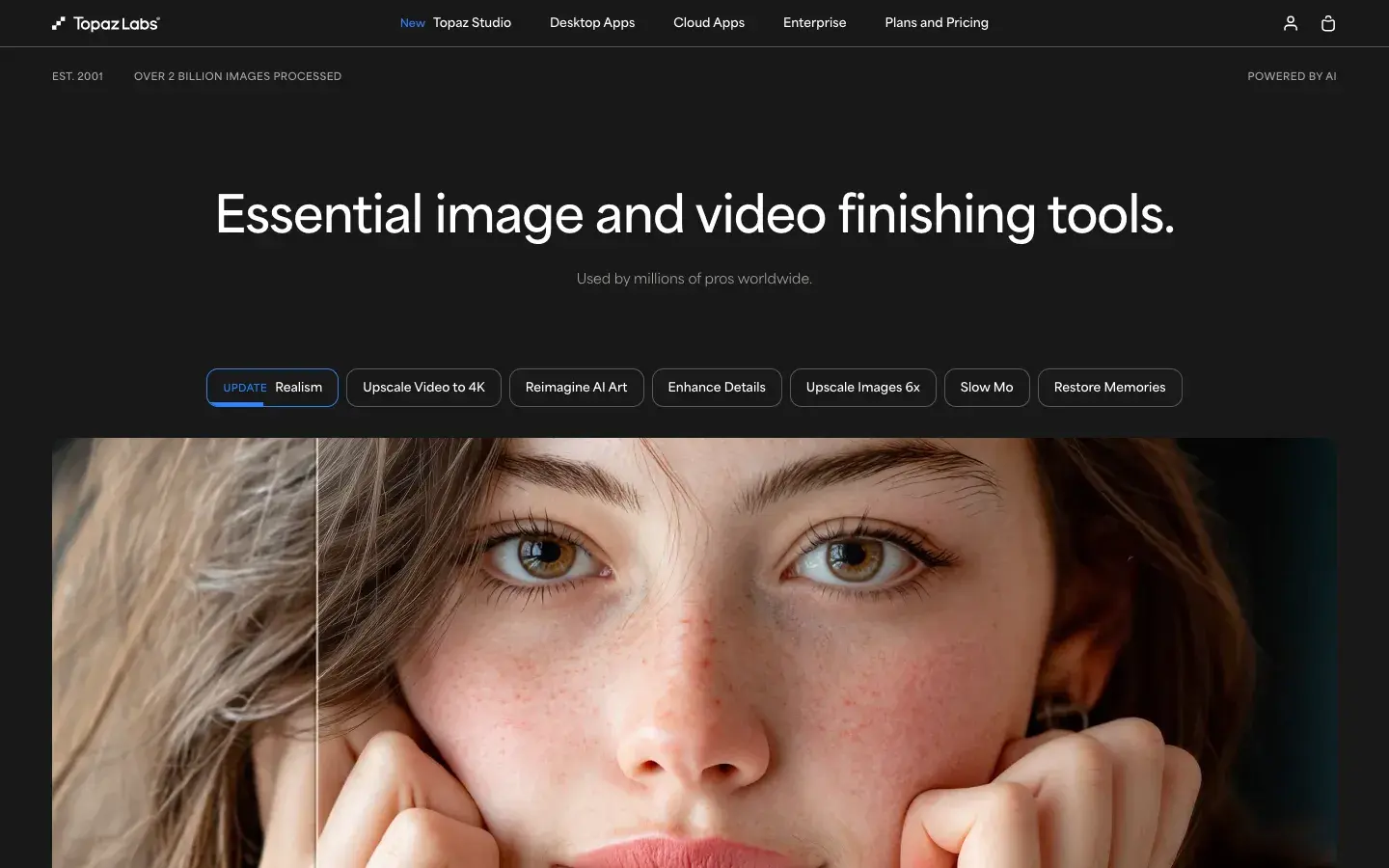Viewport: 1389px width, 868px height.
Task: Click the Topaz Labs logo
Action: coord(106,22)
